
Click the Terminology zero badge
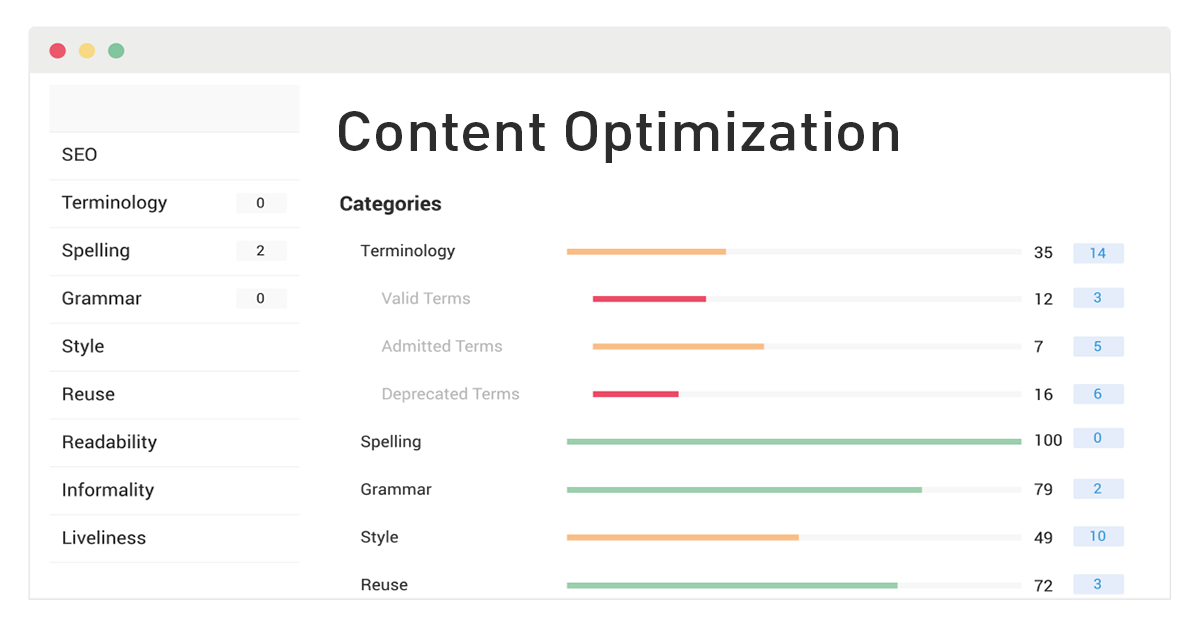261,203
